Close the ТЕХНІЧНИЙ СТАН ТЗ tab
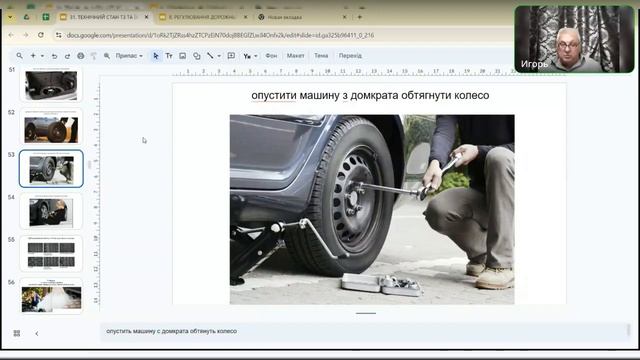 (x=147, y=17)
